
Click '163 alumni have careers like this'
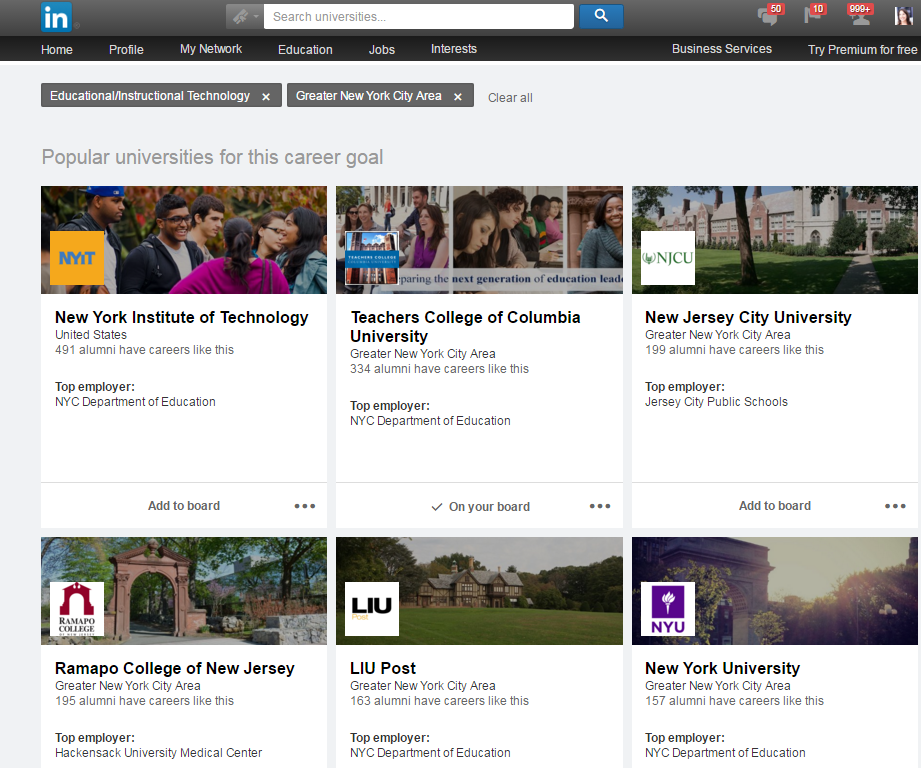439,701
